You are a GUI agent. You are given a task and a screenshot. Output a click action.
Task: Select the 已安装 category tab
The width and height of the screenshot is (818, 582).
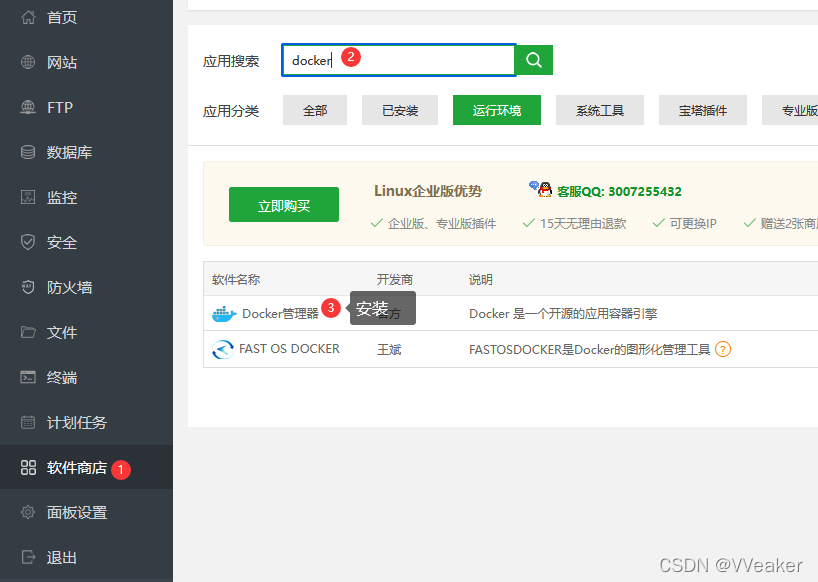tap(400, 110)
